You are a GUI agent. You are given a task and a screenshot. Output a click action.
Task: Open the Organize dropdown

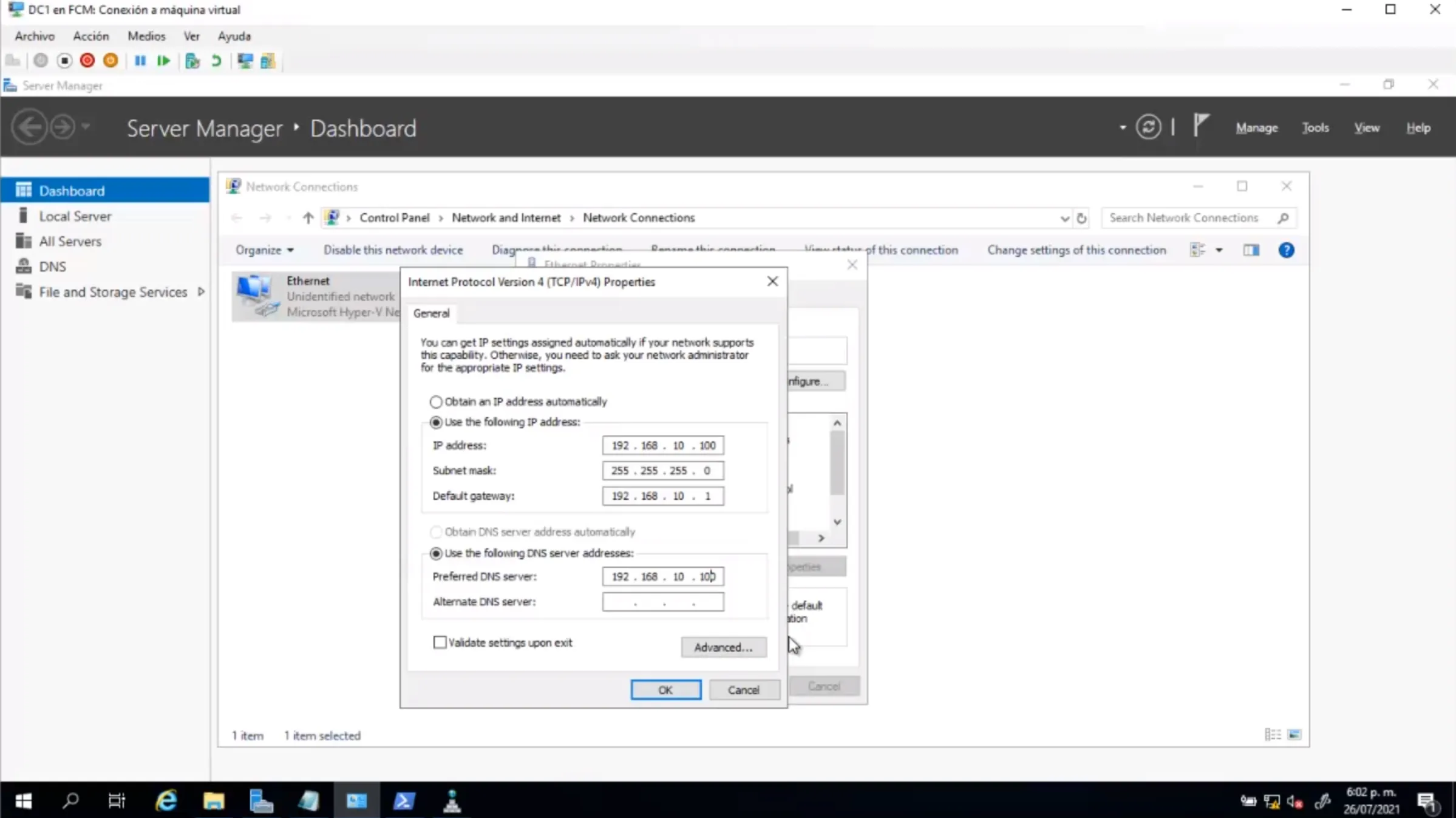point(264,250)
